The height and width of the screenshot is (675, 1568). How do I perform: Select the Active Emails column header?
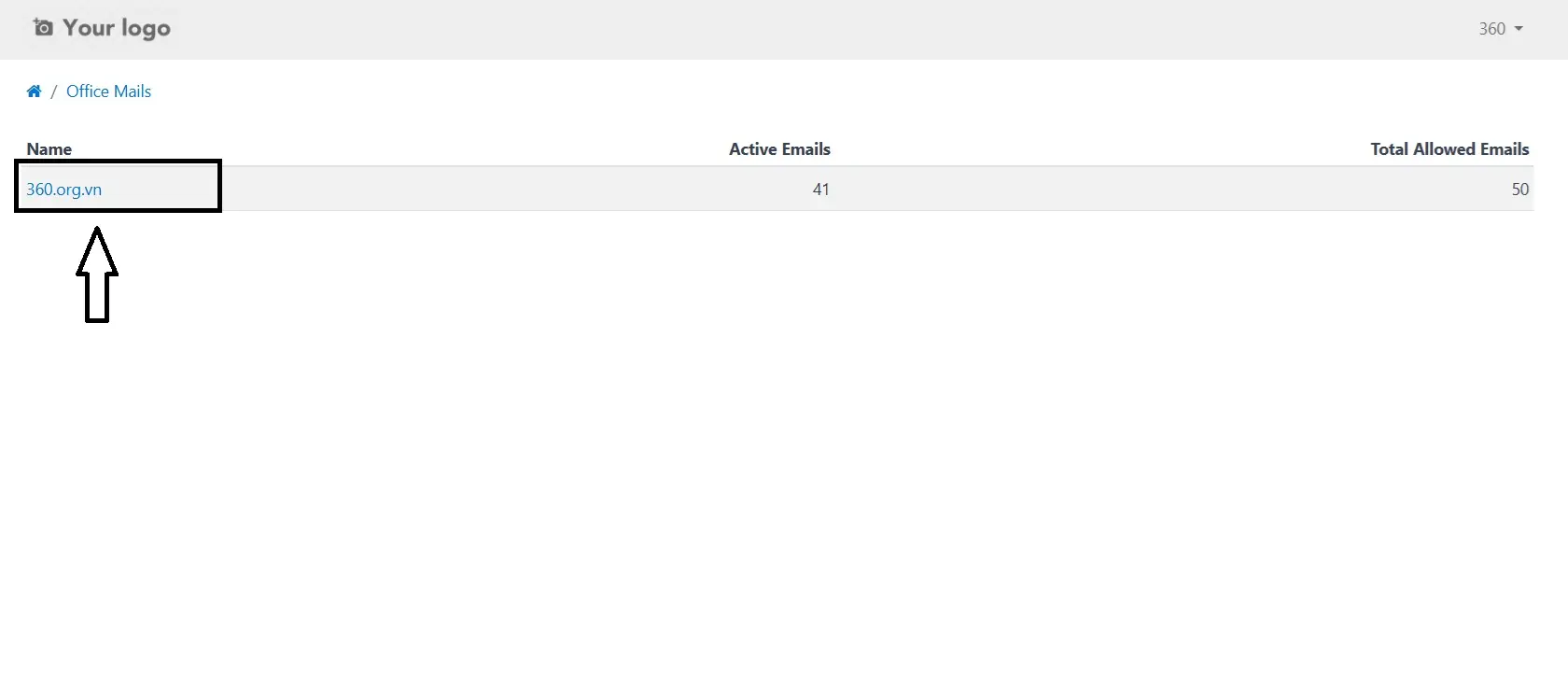(x=779, y=149)
